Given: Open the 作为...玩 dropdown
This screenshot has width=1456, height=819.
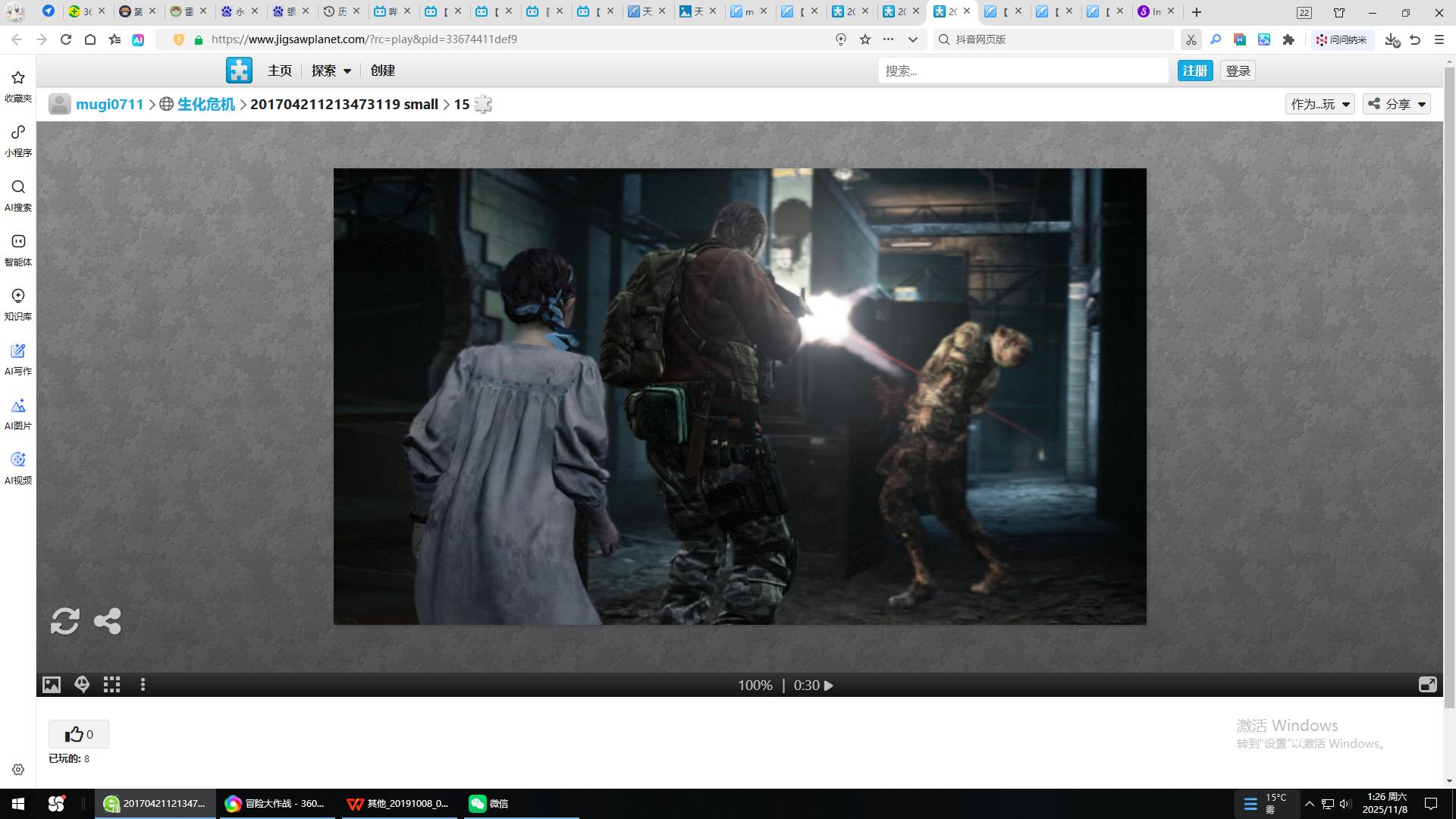Looking at the screenshot, I should [1319, 104].
